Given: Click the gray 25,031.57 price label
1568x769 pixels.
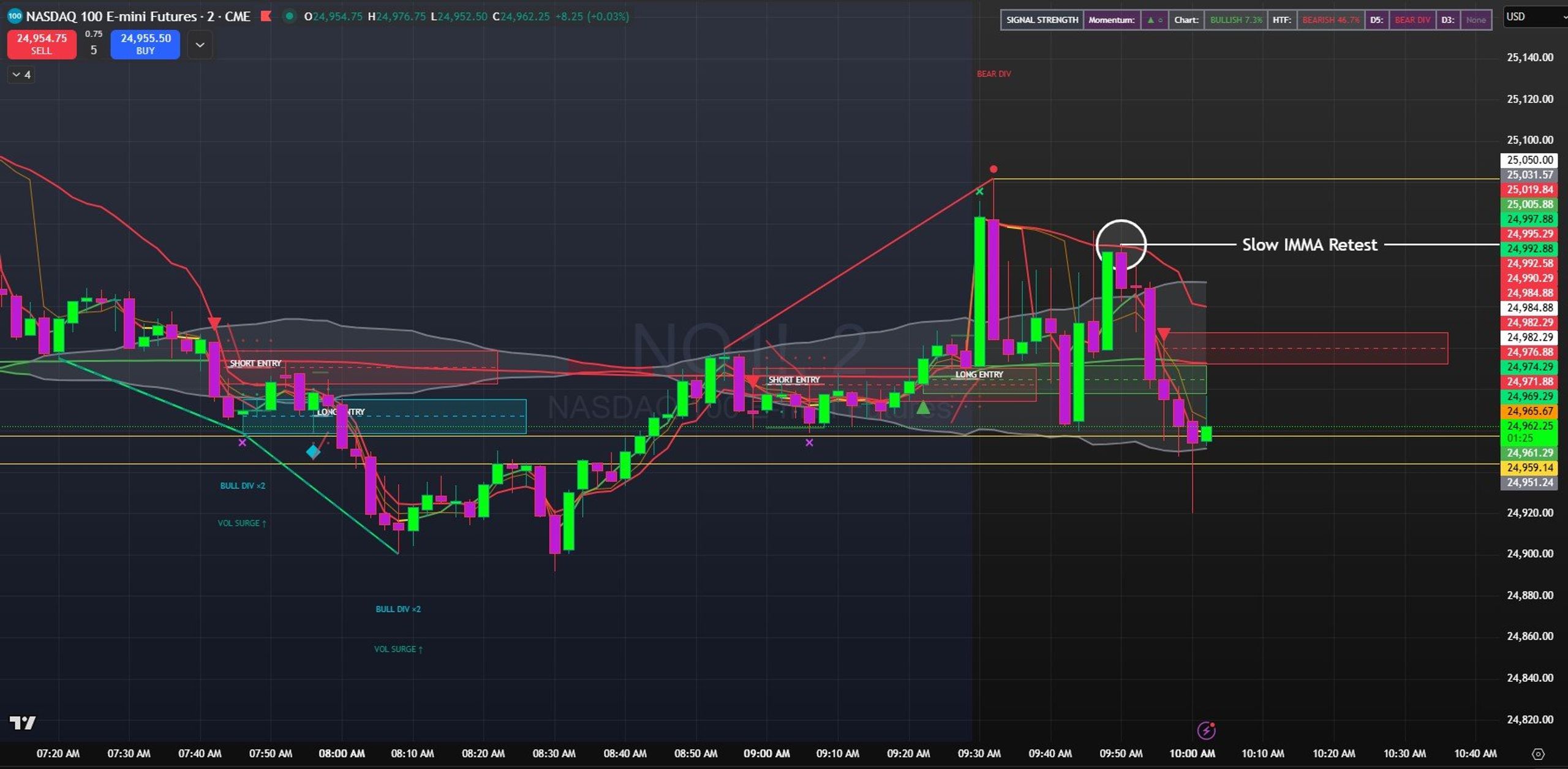Looking at the screenshot, I should click(1530, 175).
